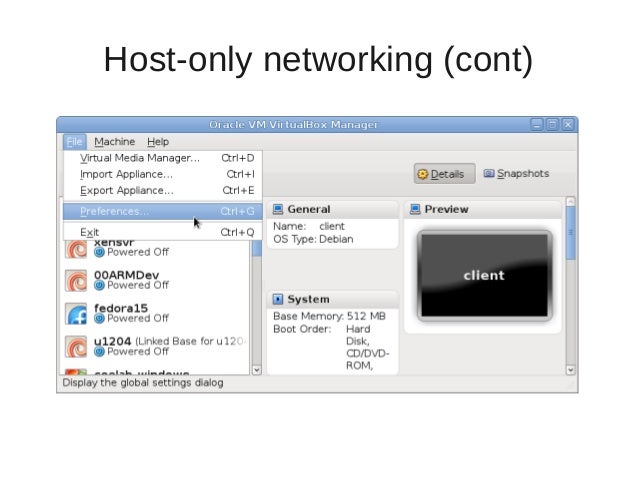Open the File menu

coord(74,142)
